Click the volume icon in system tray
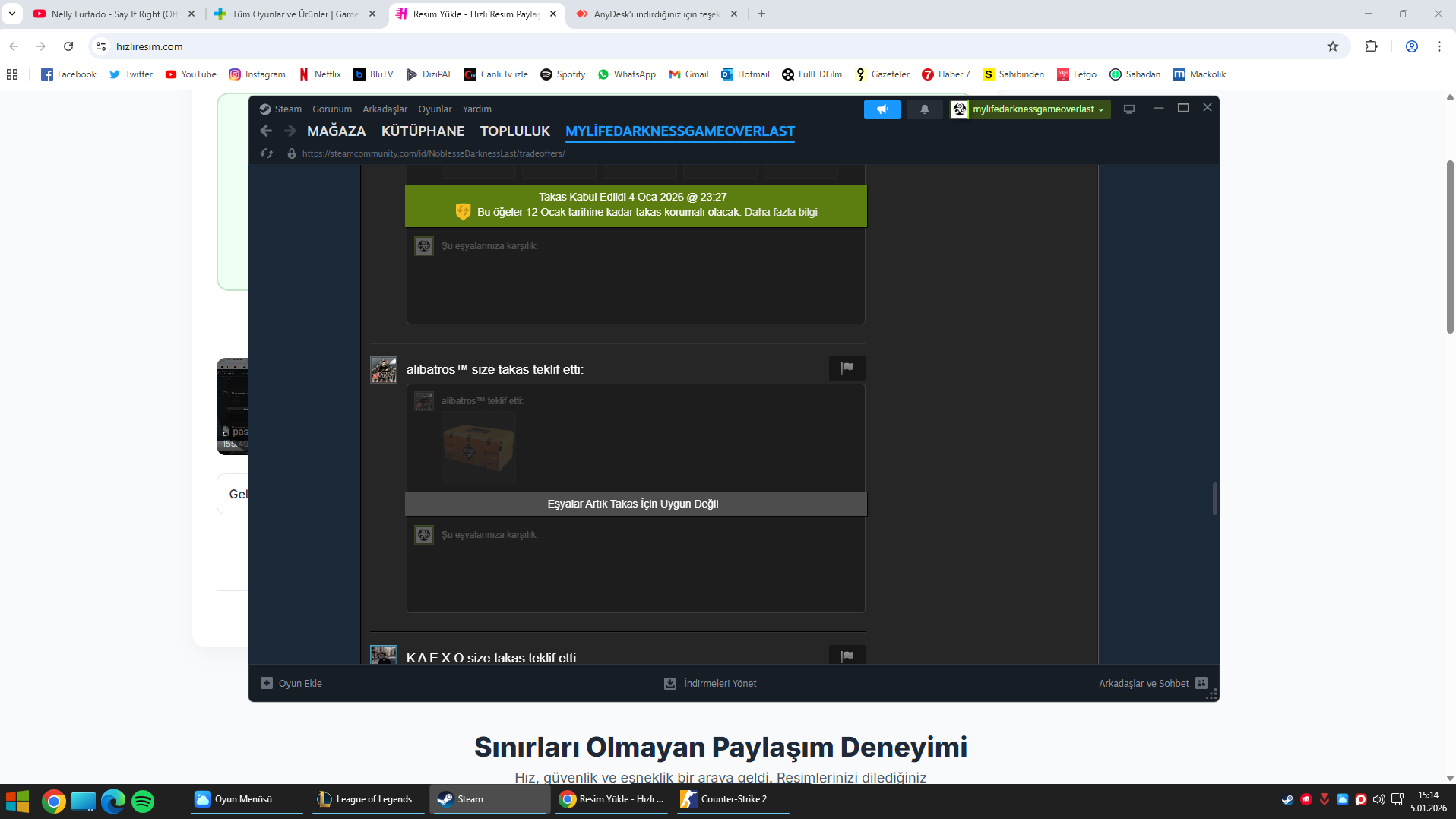 coord(1378,799)
